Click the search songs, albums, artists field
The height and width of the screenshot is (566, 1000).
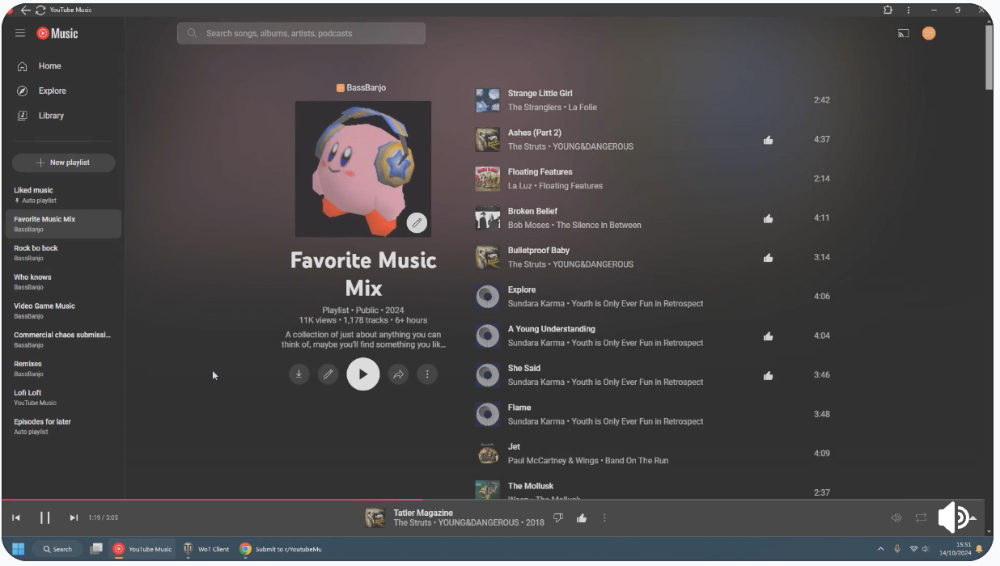point(301,33)
